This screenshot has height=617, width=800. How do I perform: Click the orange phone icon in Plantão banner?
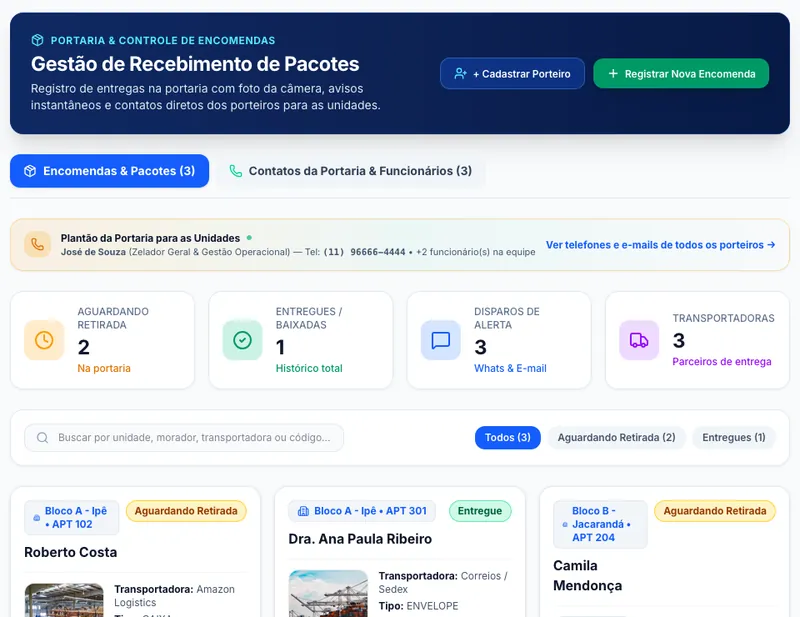(x=37, y=244)
